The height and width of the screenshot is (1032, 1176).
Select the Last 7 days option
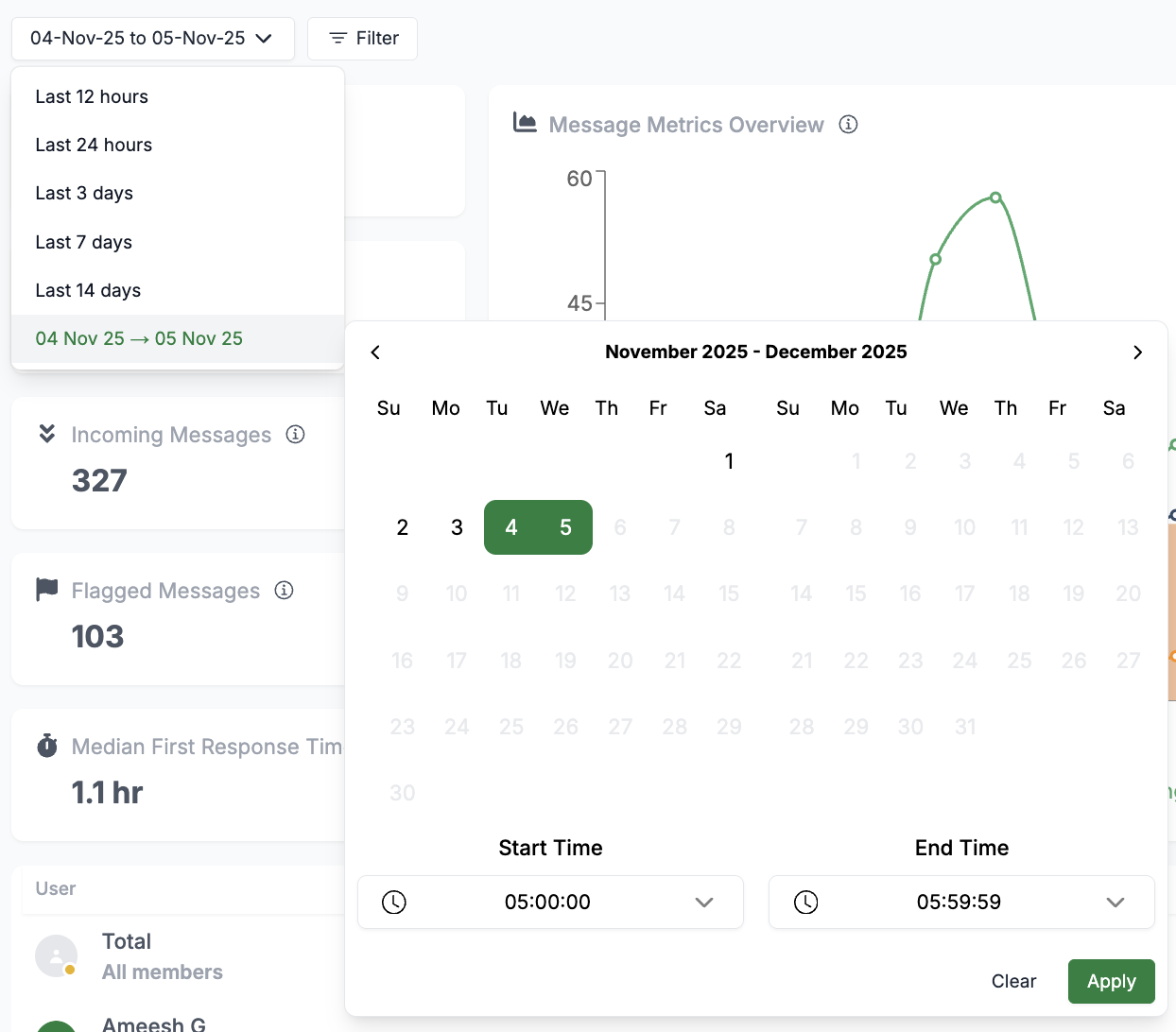178,242
